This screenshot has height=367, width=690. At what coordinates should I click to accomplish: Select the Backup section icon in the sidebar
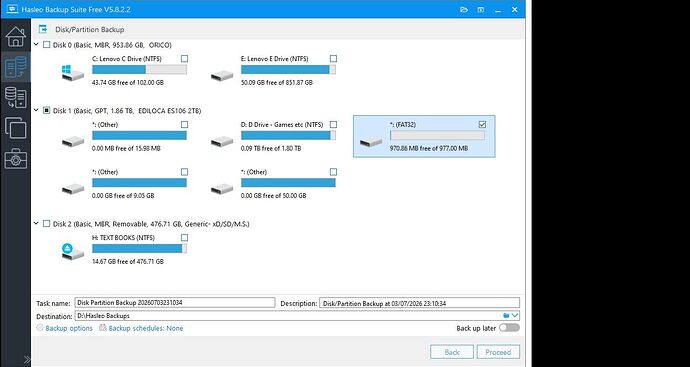(16, 67)
